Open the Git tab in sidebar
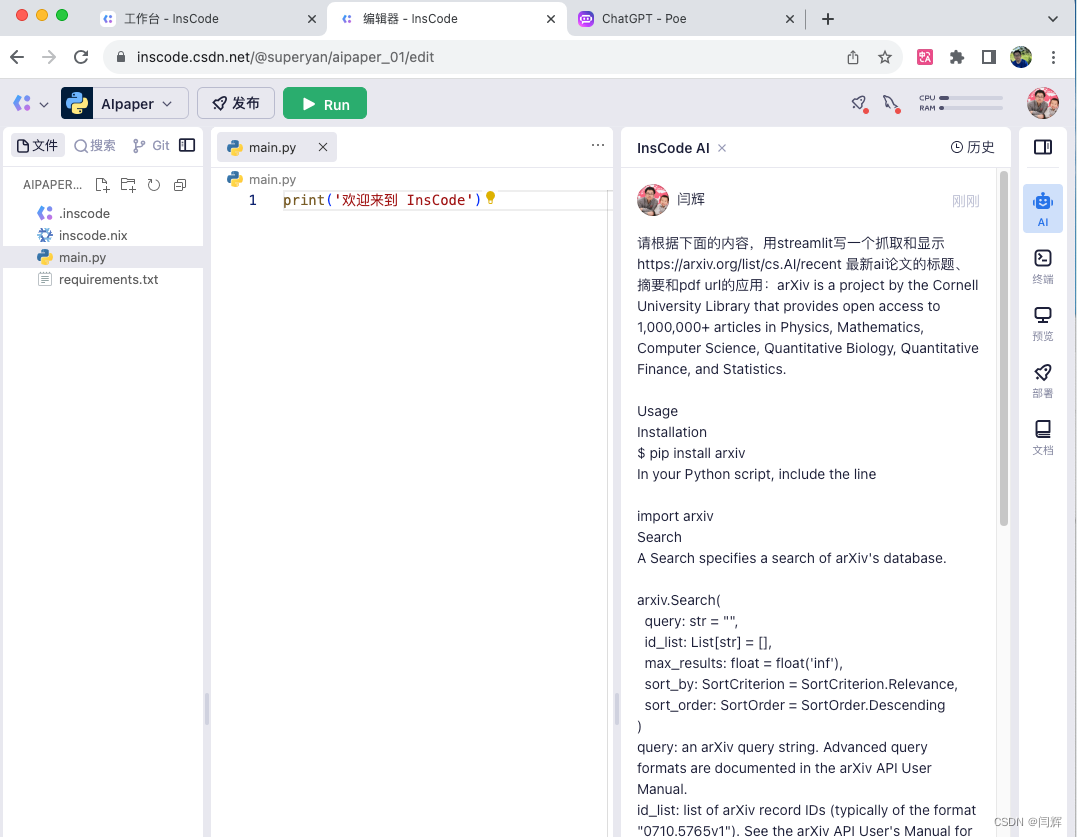The width and height of the screenshot is (1077, 837). click(x=151, y=146)
